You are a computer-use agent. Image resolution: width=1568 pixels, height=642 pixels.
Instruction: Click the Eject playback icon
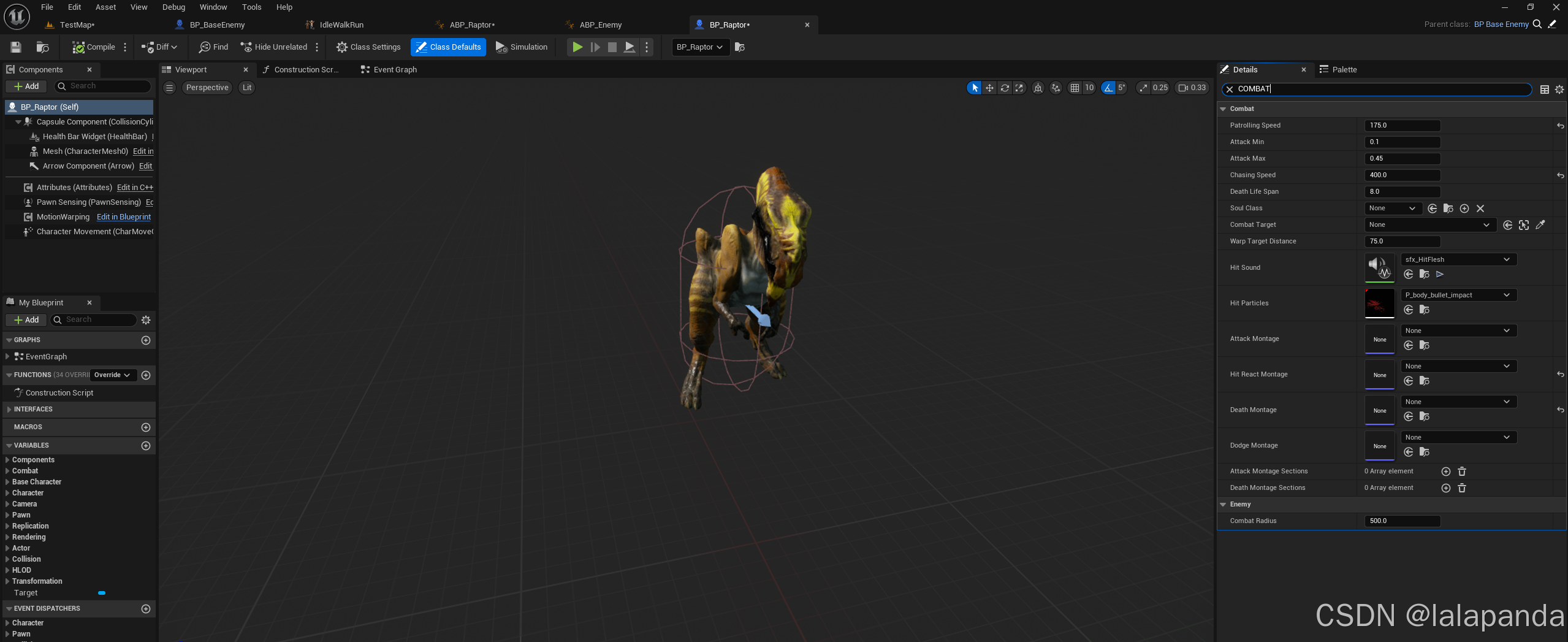630,47
